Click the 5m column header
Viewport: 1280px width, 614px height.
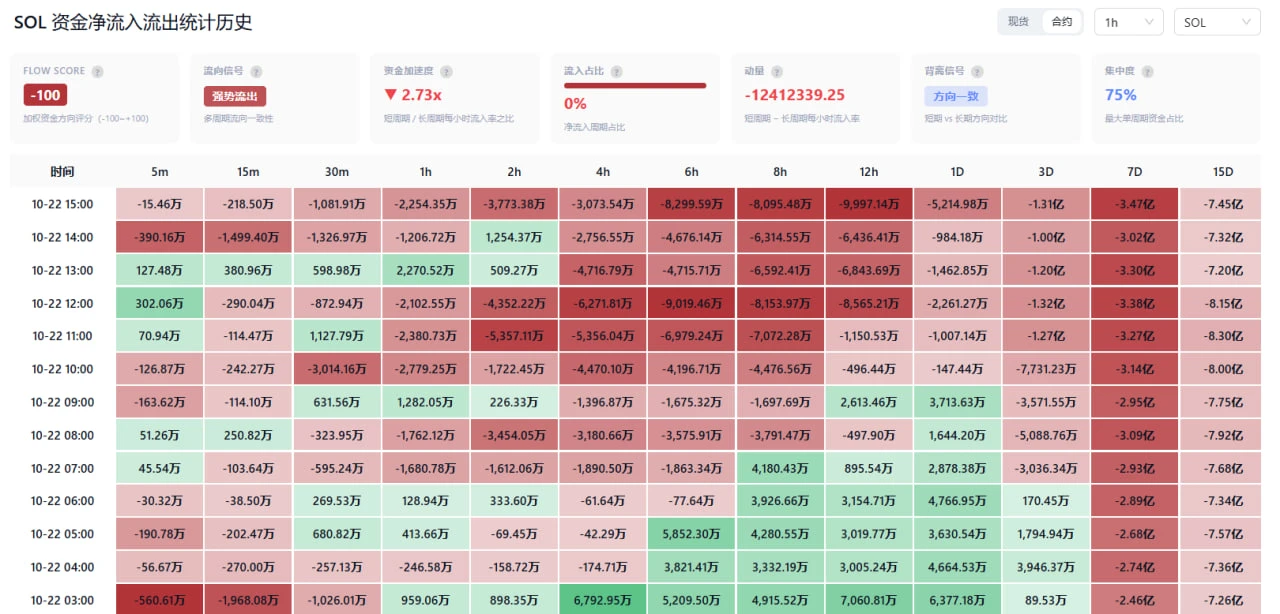(x=160, y=172)
